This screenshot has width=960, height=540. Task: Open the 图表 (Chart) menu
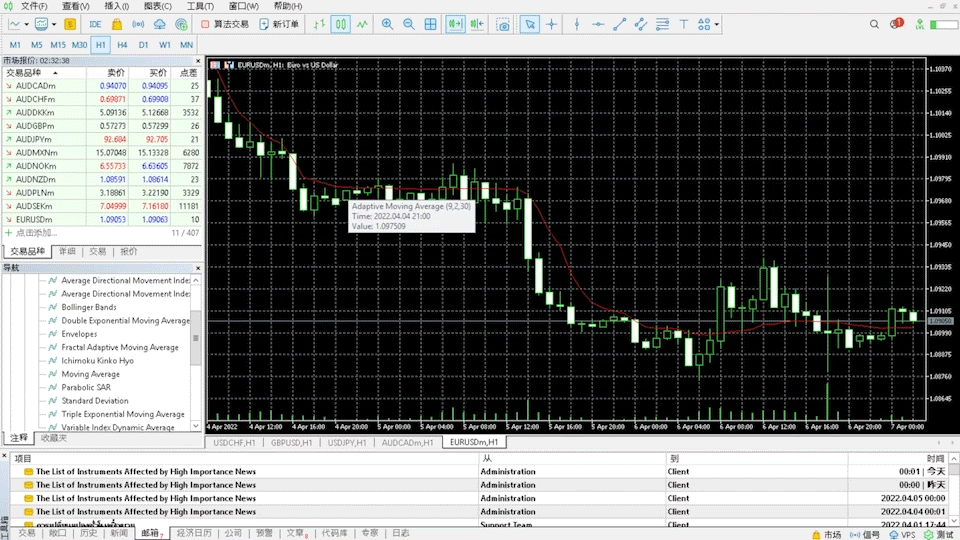(x=157, y=6)
